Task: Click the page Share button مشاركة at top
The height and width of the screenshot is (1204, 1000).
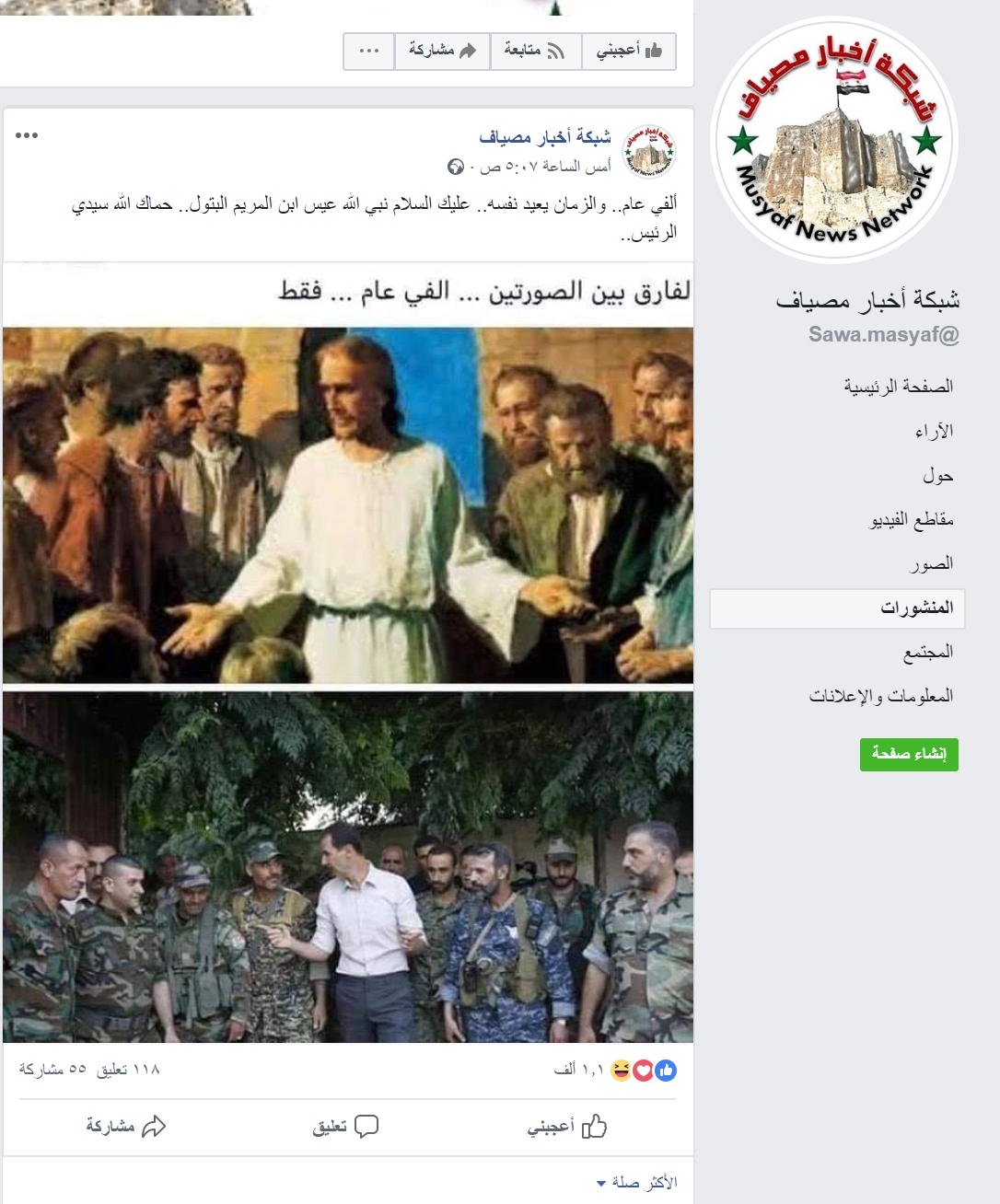Action: [x=442, y=51]
